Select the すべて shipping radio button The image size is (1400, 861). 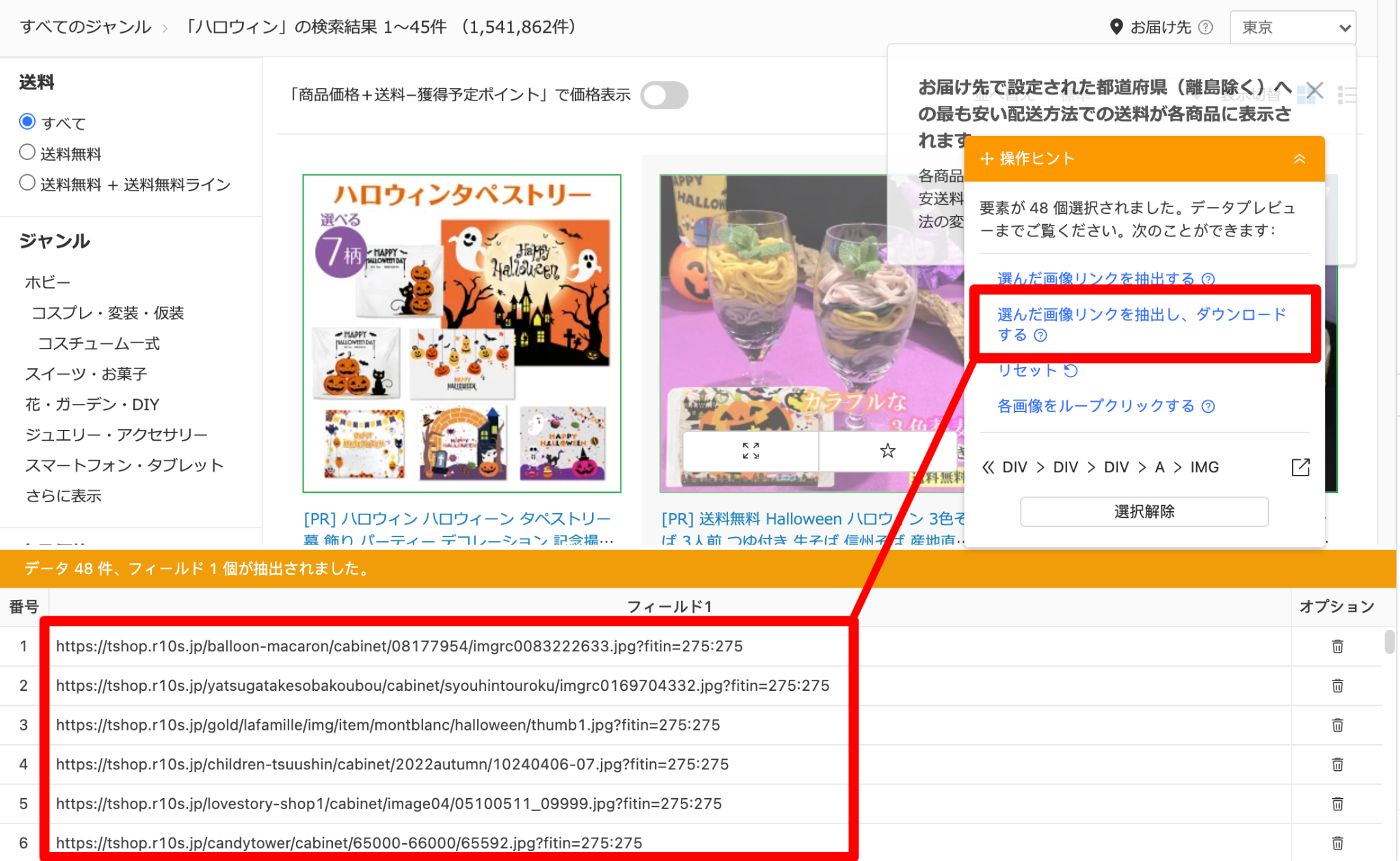coord(27,122)
